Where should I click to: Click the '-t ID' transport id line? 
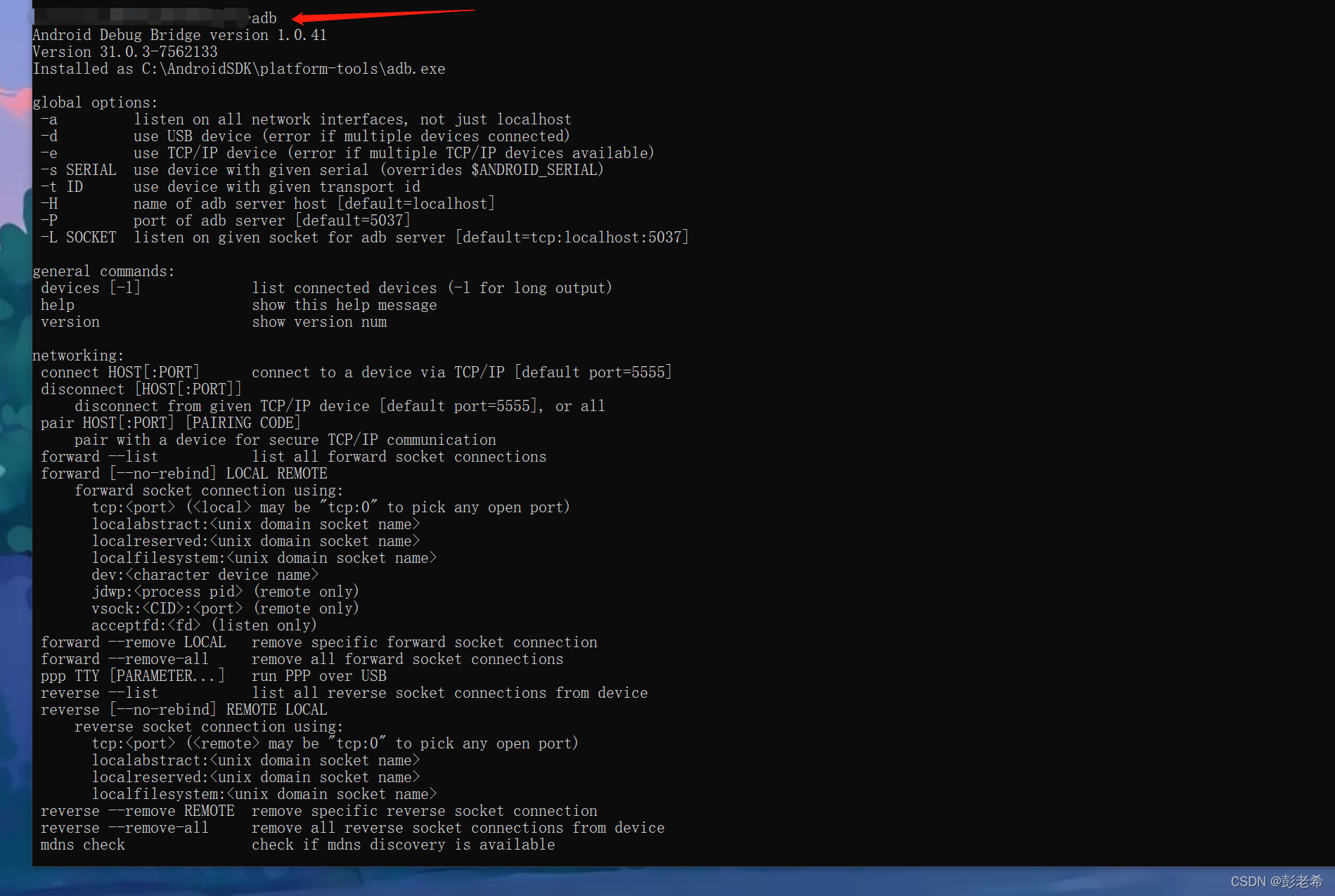231,187
